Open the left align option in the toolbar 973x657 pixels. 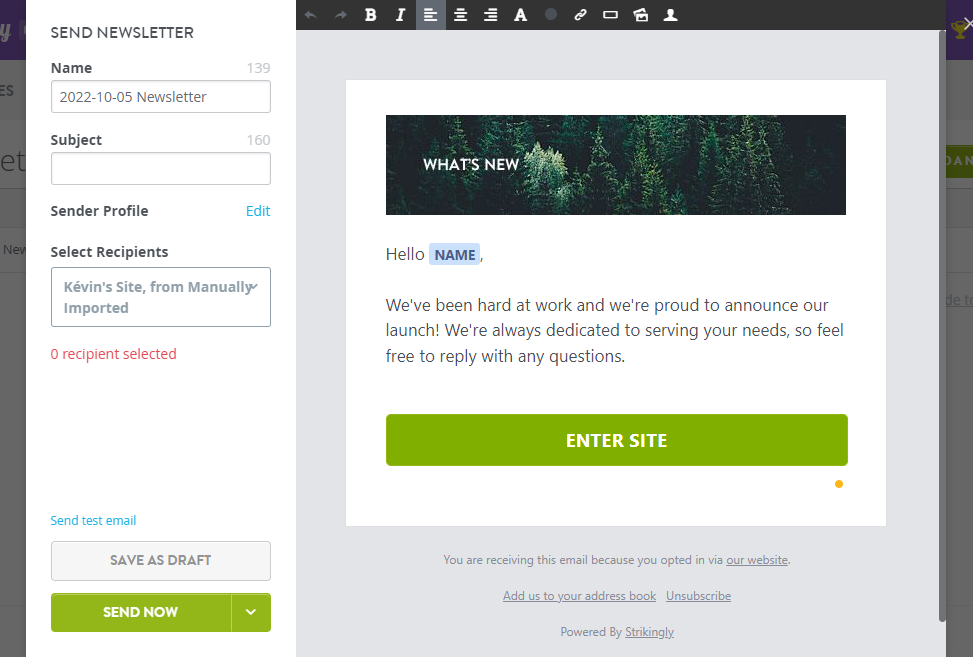(x=430, y=15)
